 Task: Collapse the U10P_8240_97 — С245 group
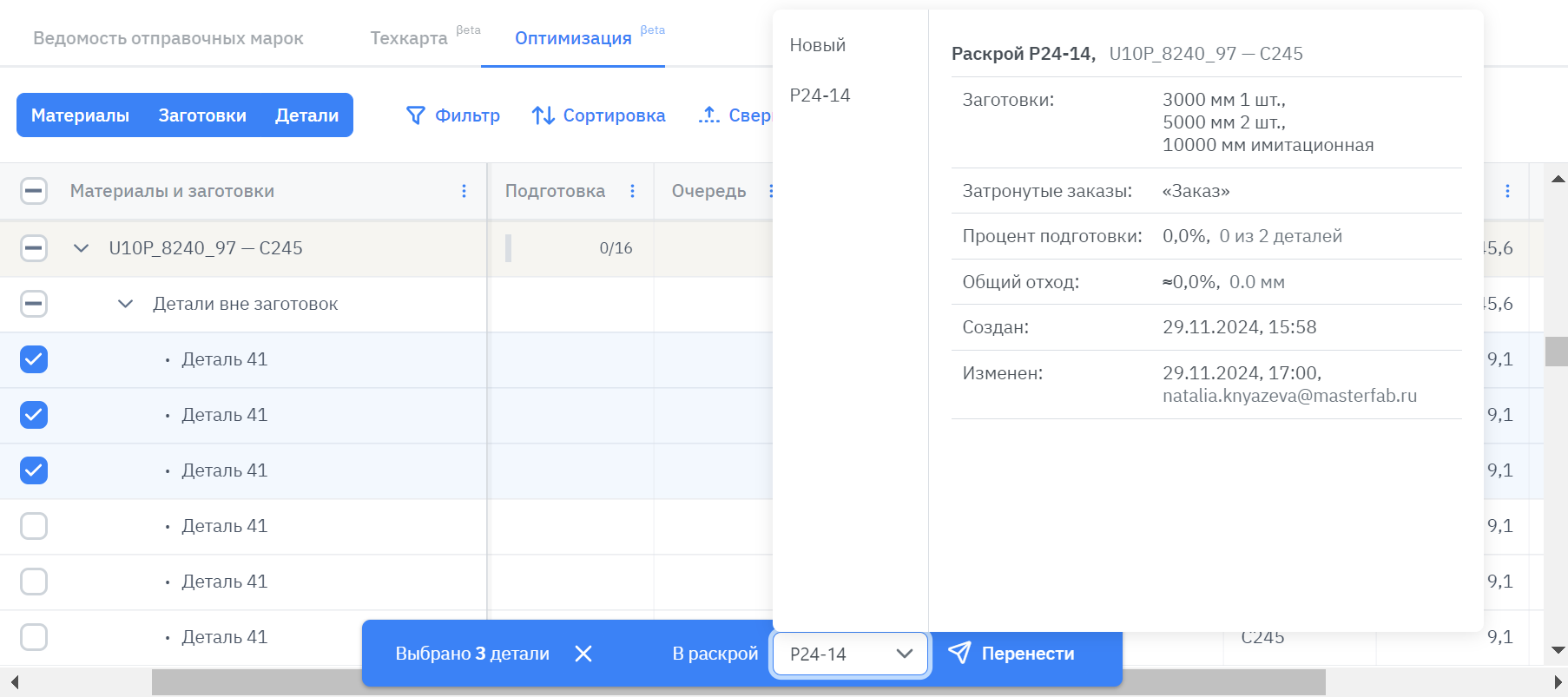coord(81,248)
